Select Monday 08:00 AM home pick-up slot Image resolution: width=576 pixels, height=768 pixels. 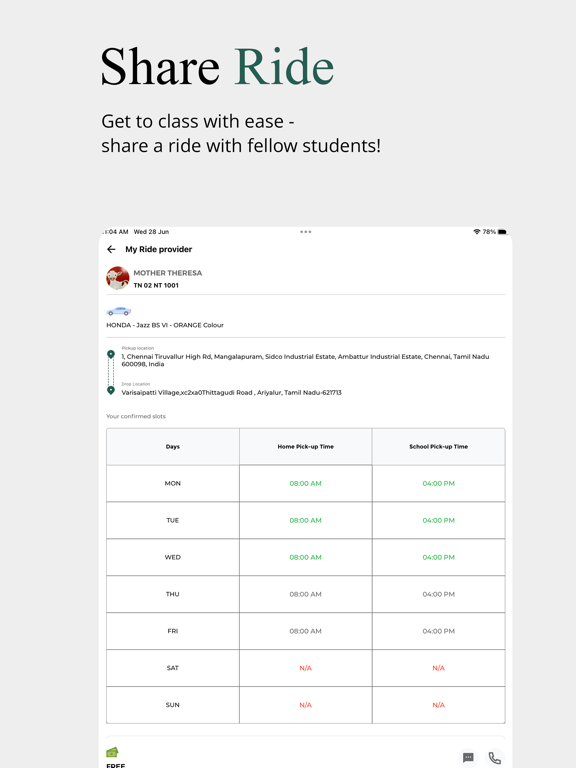(x=306, y=483)
